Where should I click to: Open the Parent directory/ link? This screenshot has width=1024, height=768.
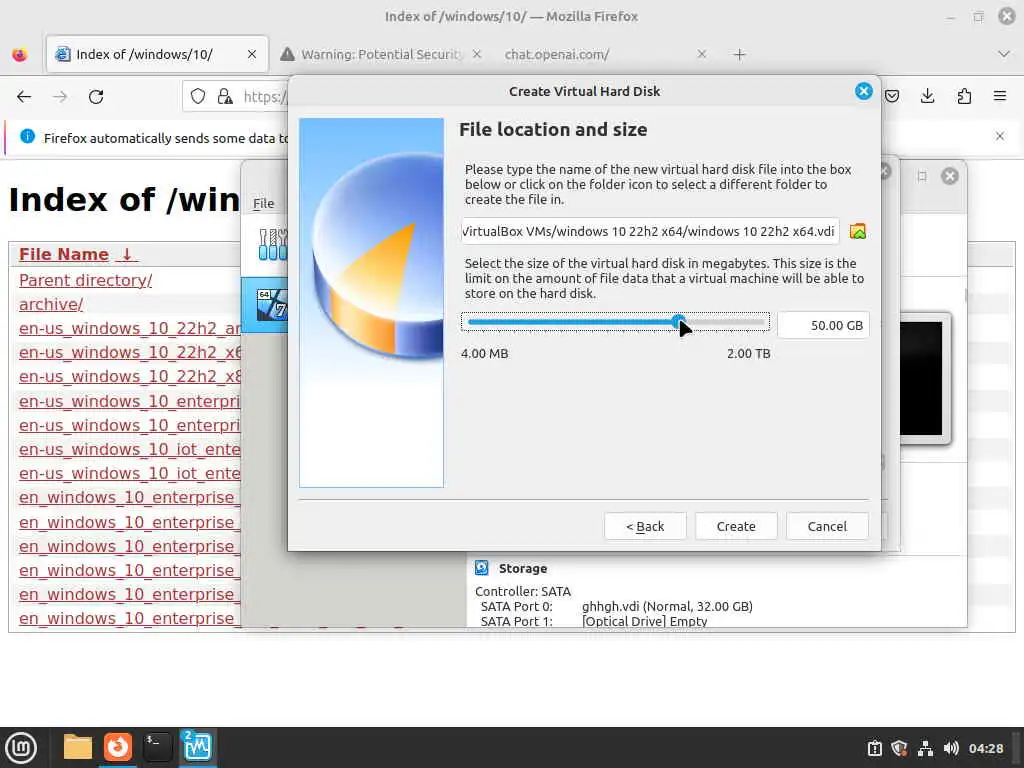[x=86, y=280]
